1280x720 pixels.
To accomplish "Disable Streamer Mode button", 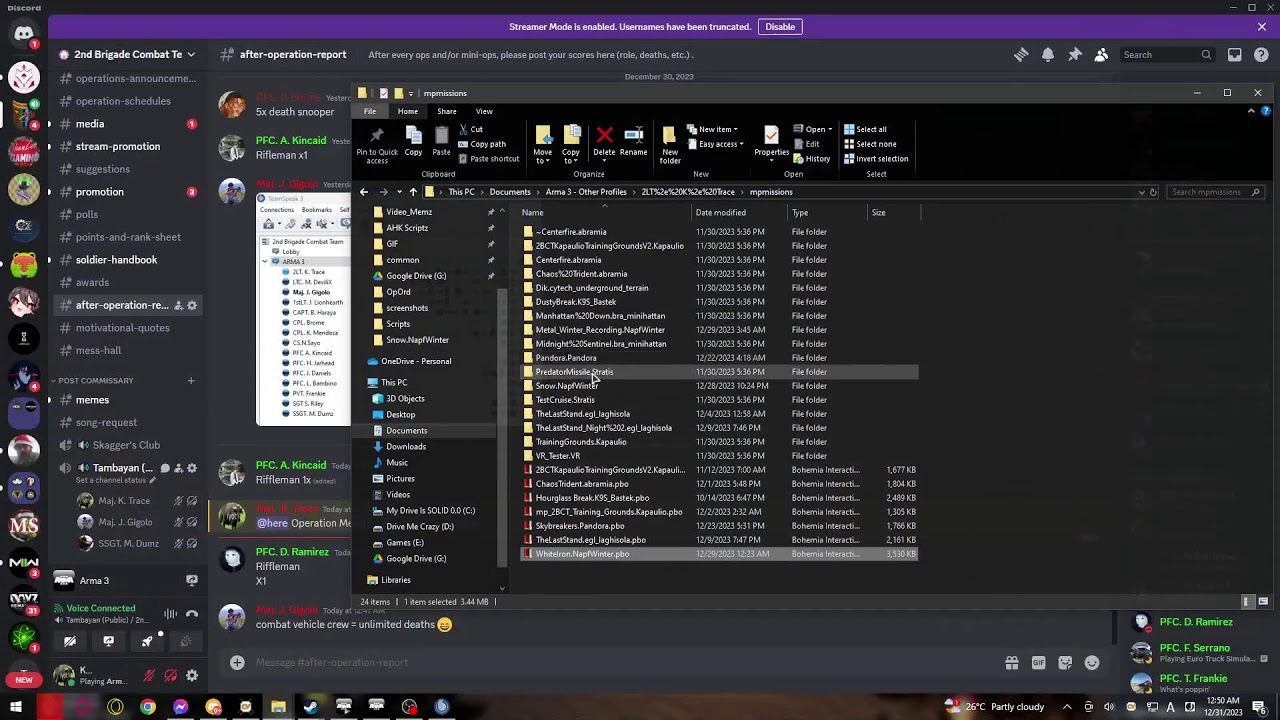I will pyautogui.click(x=780, y=27).
